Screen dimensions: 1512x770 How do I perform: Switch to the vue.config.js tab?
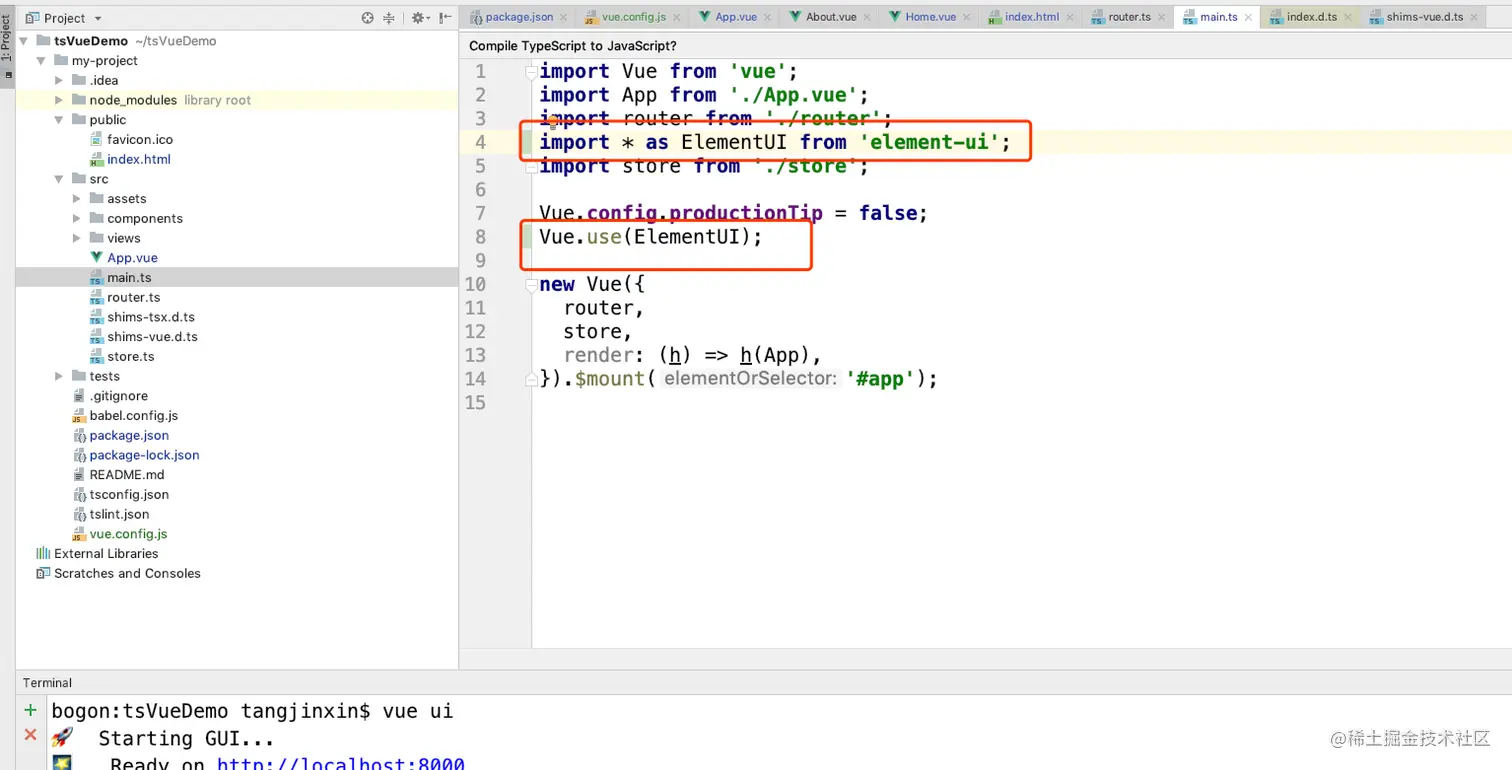tap(634, 17)
